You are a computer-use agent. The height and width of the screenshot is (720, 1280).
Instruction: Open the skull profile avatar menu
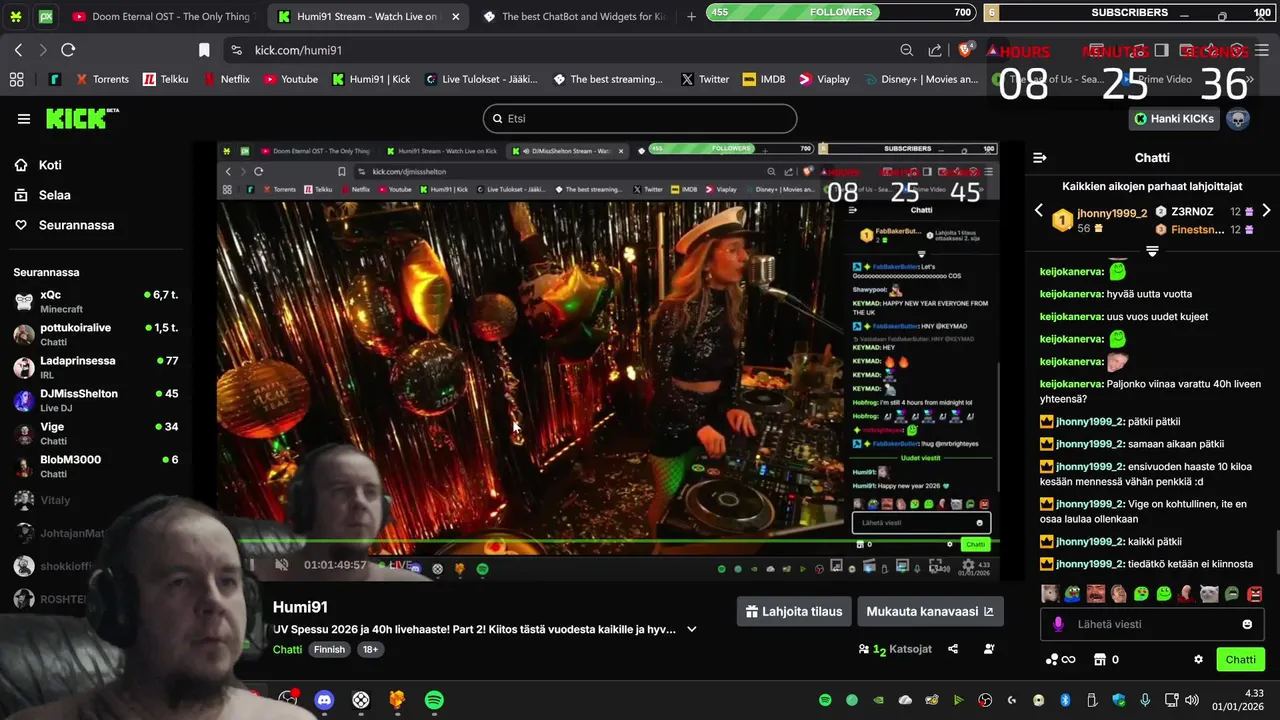pos(1238,118)
